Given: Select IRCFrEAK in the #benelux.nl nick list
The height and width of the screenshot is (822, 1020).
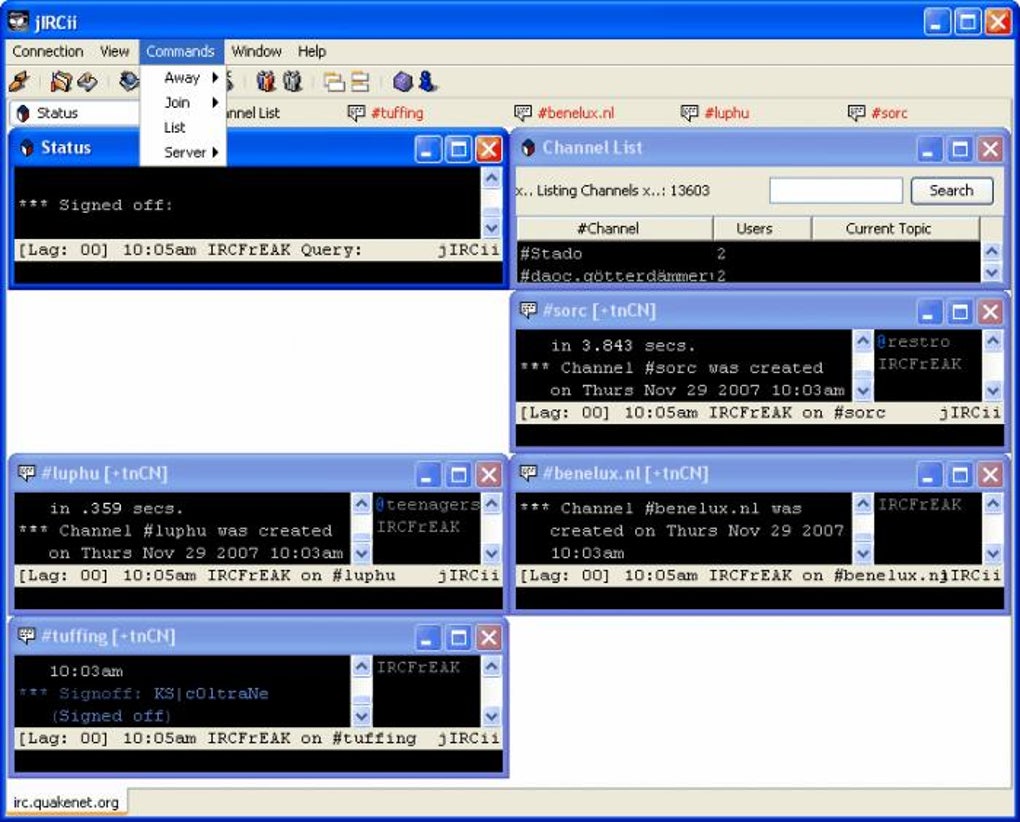Looking at the screenshot, I should click(x=920, y=504).
